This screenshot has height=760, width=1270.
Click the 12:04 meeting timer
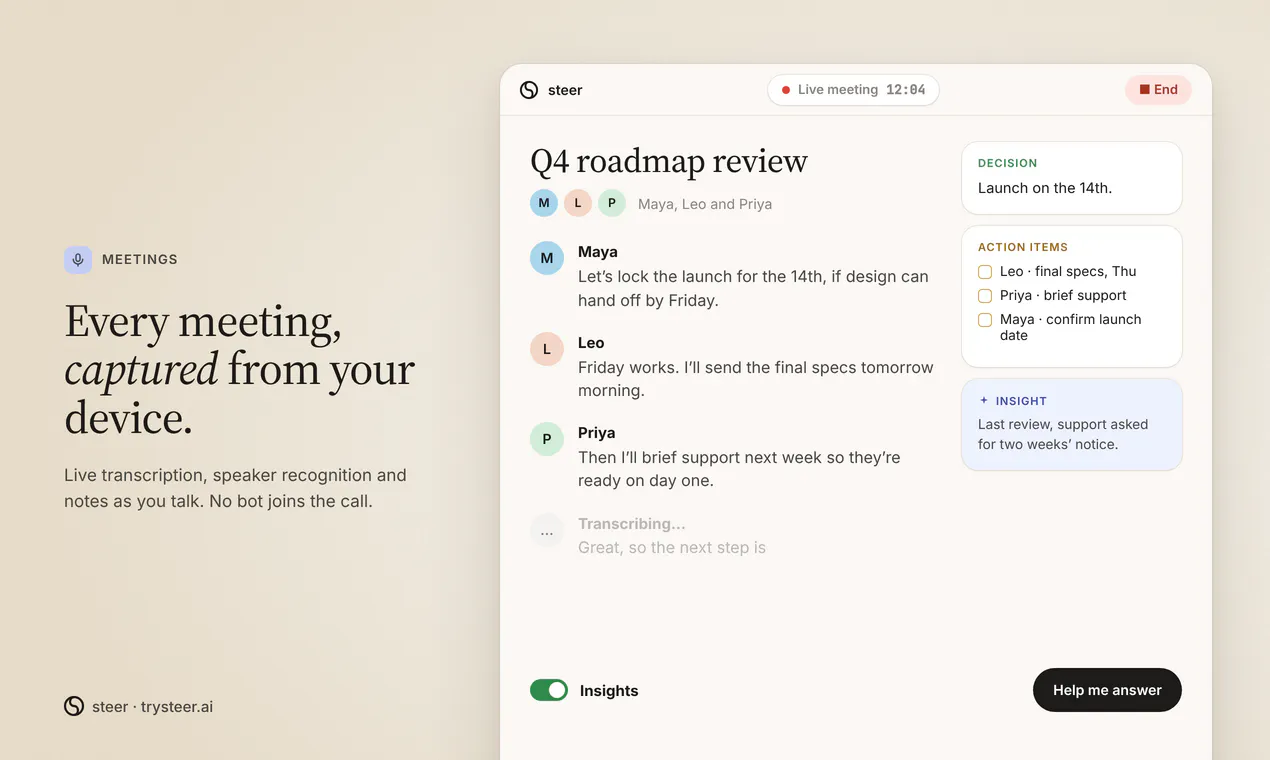coord(906,90)
